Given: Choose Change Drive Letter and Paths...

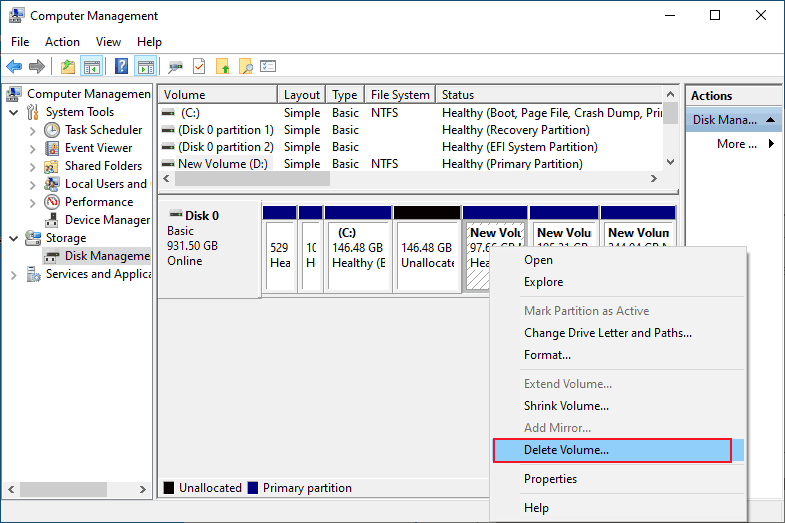Looking at the screenshot, I should (618, 333).
